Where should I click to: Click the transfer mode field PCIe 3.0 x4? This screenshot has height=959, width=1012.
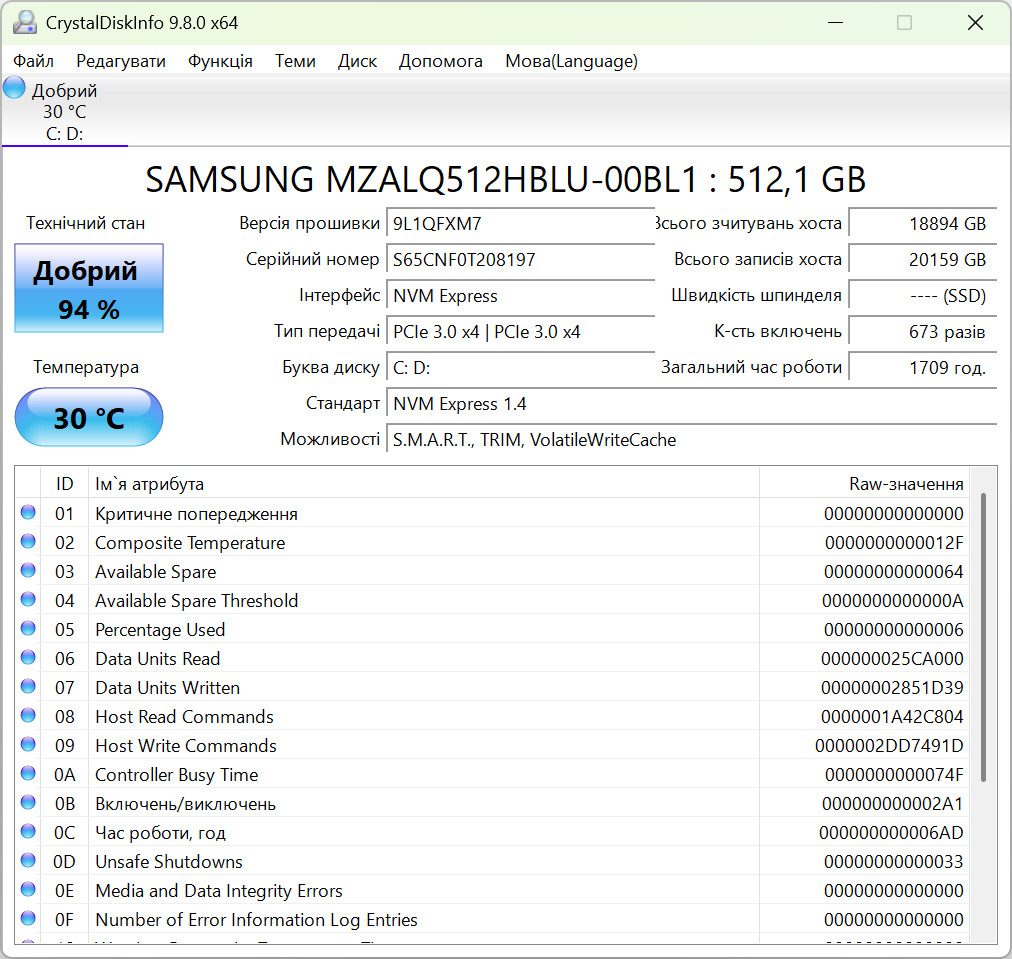click(520, 332)
